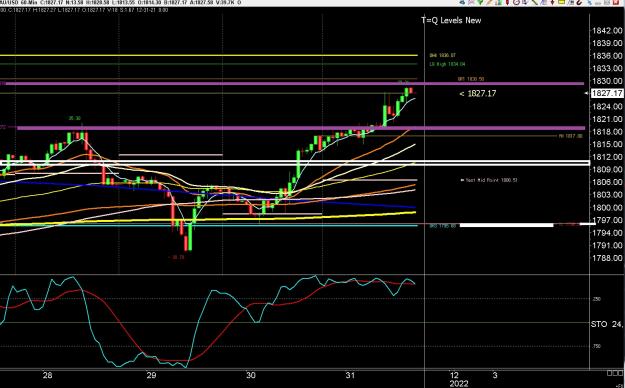
Task: Click the 'Next Mid Point' annotation text
Action: pos(489,180)
